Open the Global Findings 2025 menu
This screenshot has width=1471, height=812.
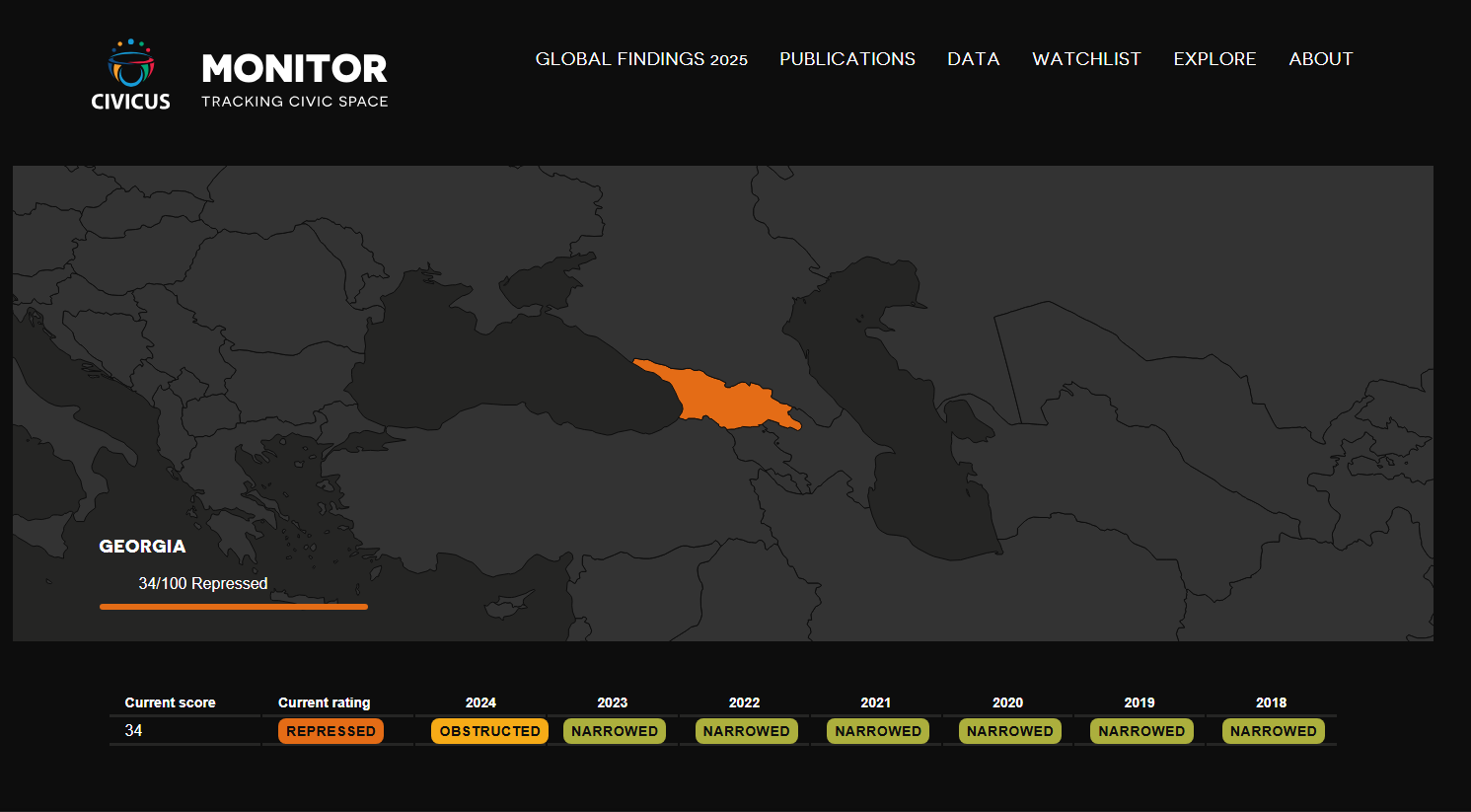coord(641,59)
